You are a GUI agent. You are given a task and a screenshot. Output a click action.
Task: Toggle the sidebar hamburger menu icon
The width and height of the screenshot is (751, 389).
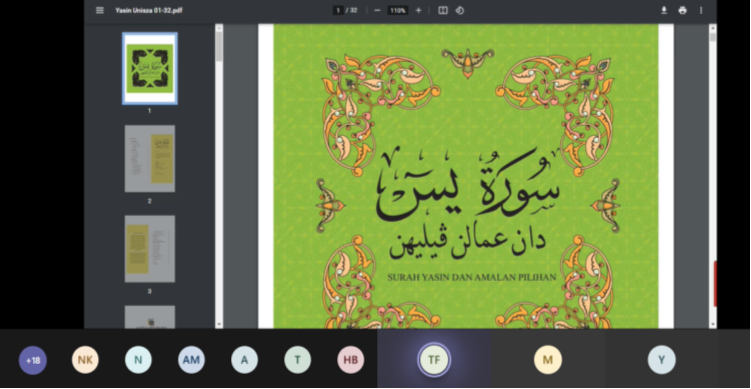tap(100, 11)
